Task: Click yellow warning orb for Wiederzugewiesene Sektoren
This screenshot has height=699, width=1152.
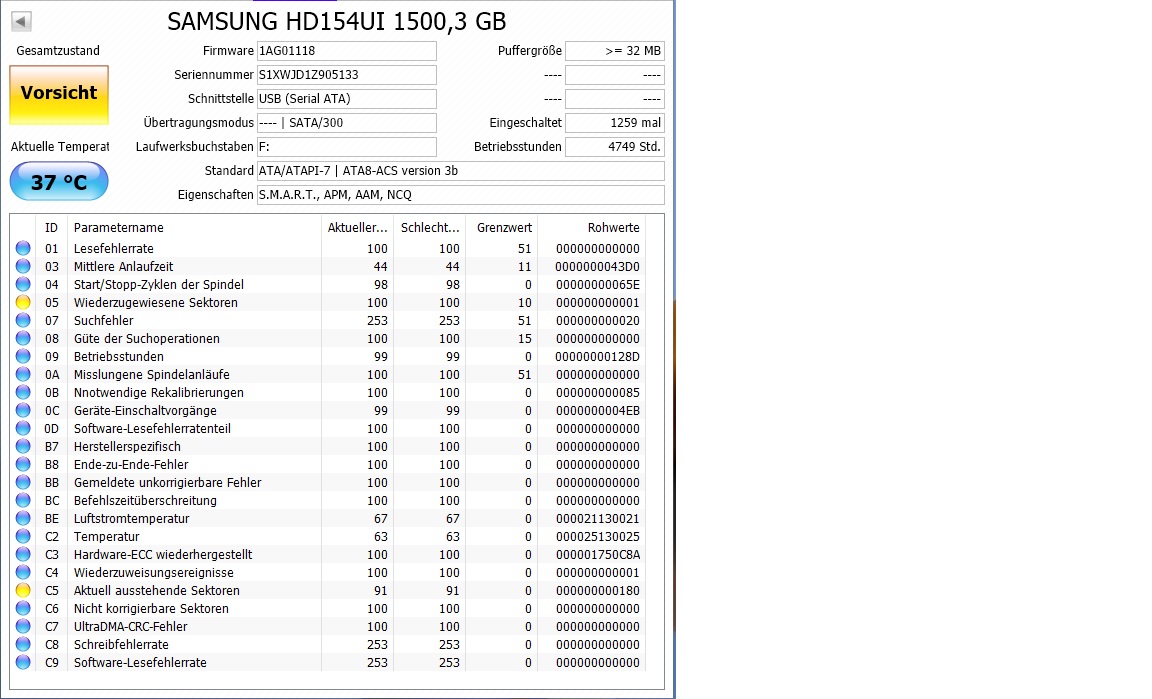Action: [x=24, y=302]
